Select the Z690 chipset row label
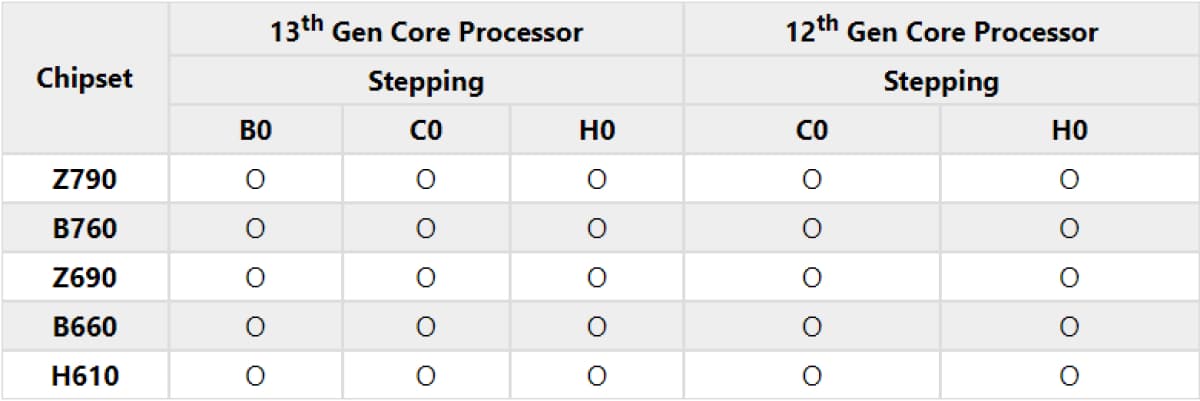 click(84, 278)
